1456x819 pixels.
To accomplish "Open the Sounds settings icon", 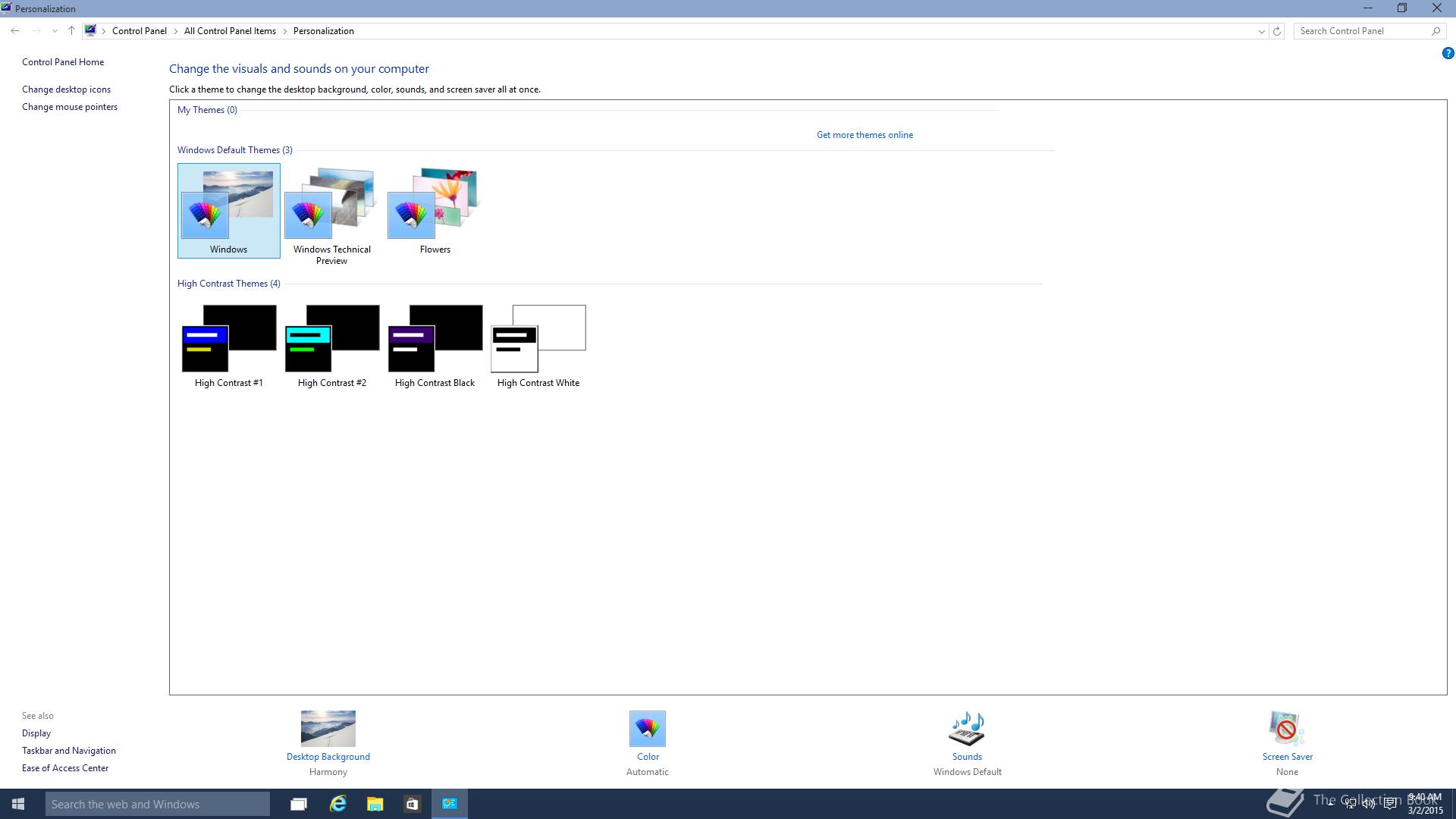I will (967, 729).
